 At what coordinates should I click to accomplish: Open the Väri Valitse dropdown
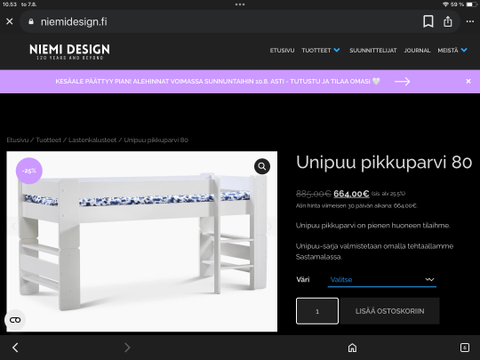point(382,279)
